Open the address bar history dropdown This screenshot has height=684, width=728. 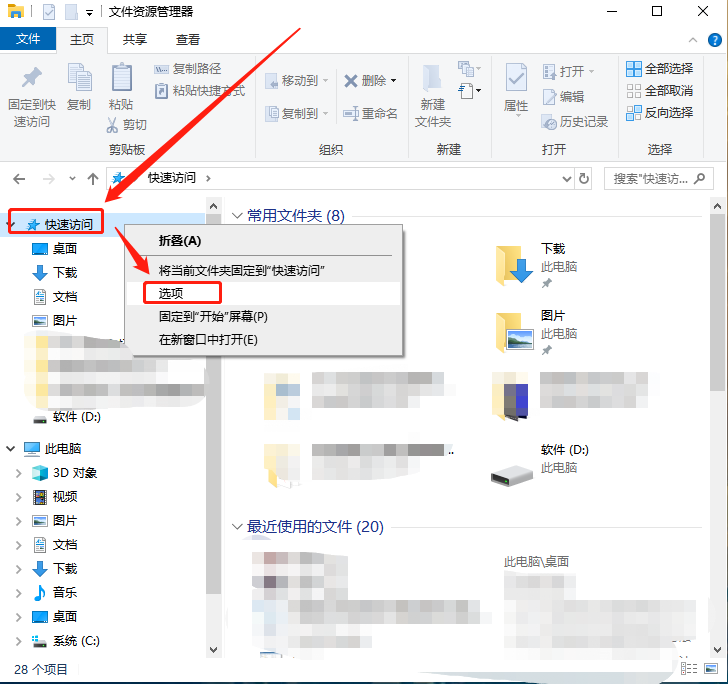(566, 179)
